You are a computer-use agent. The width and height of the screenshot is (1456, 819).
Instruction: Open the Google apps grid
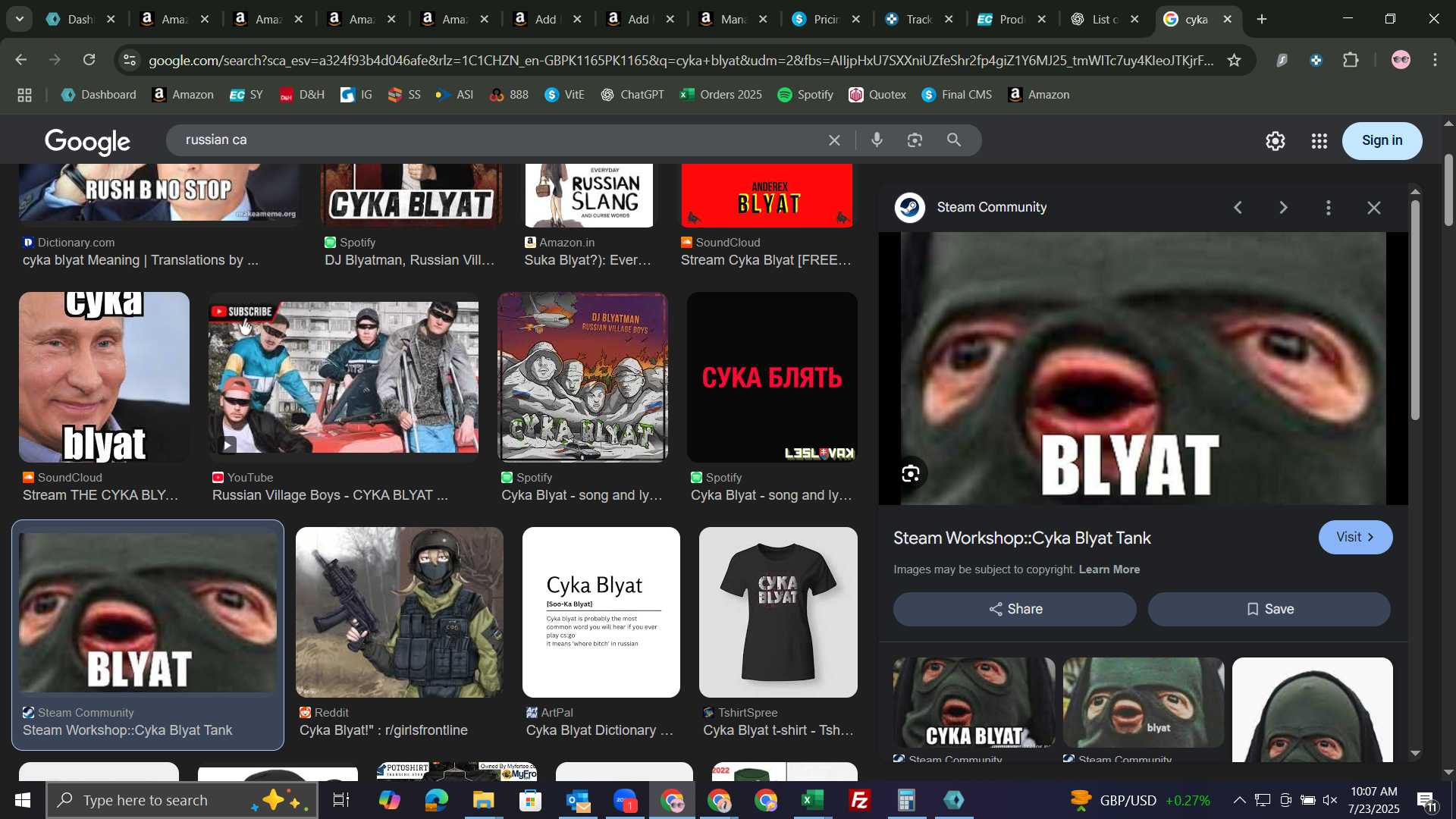click(1319, 141)
